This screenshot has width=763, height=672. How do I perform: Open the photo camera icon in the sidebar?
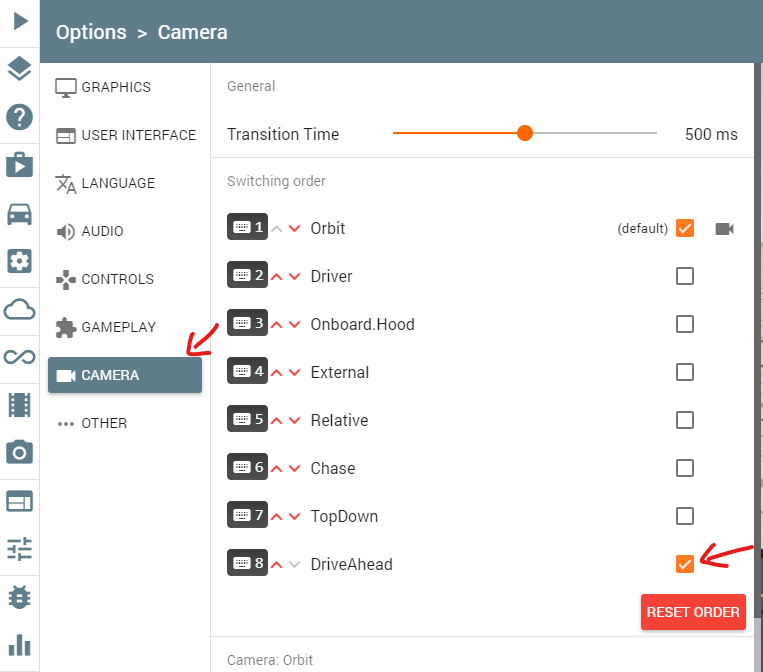tap(20, 453)
